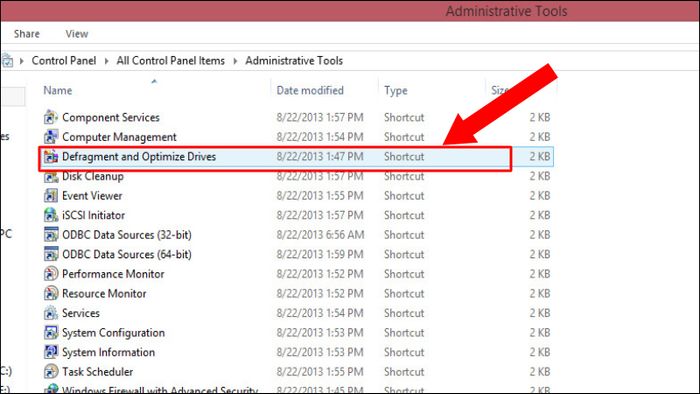Viewport: 700px width, 394px height.
Task: Select the System Configuration file name
Action: tap(113, 333)
